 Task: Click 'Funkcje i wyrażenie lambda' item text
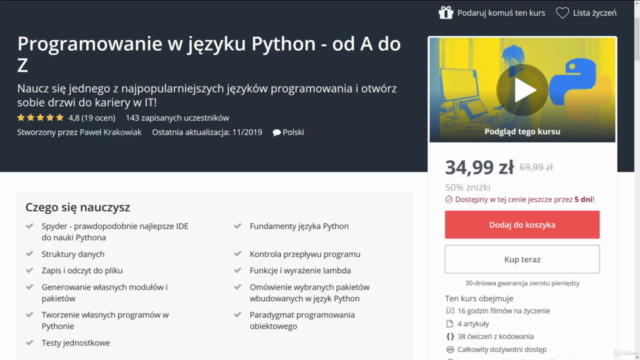(x=300, y=270)
